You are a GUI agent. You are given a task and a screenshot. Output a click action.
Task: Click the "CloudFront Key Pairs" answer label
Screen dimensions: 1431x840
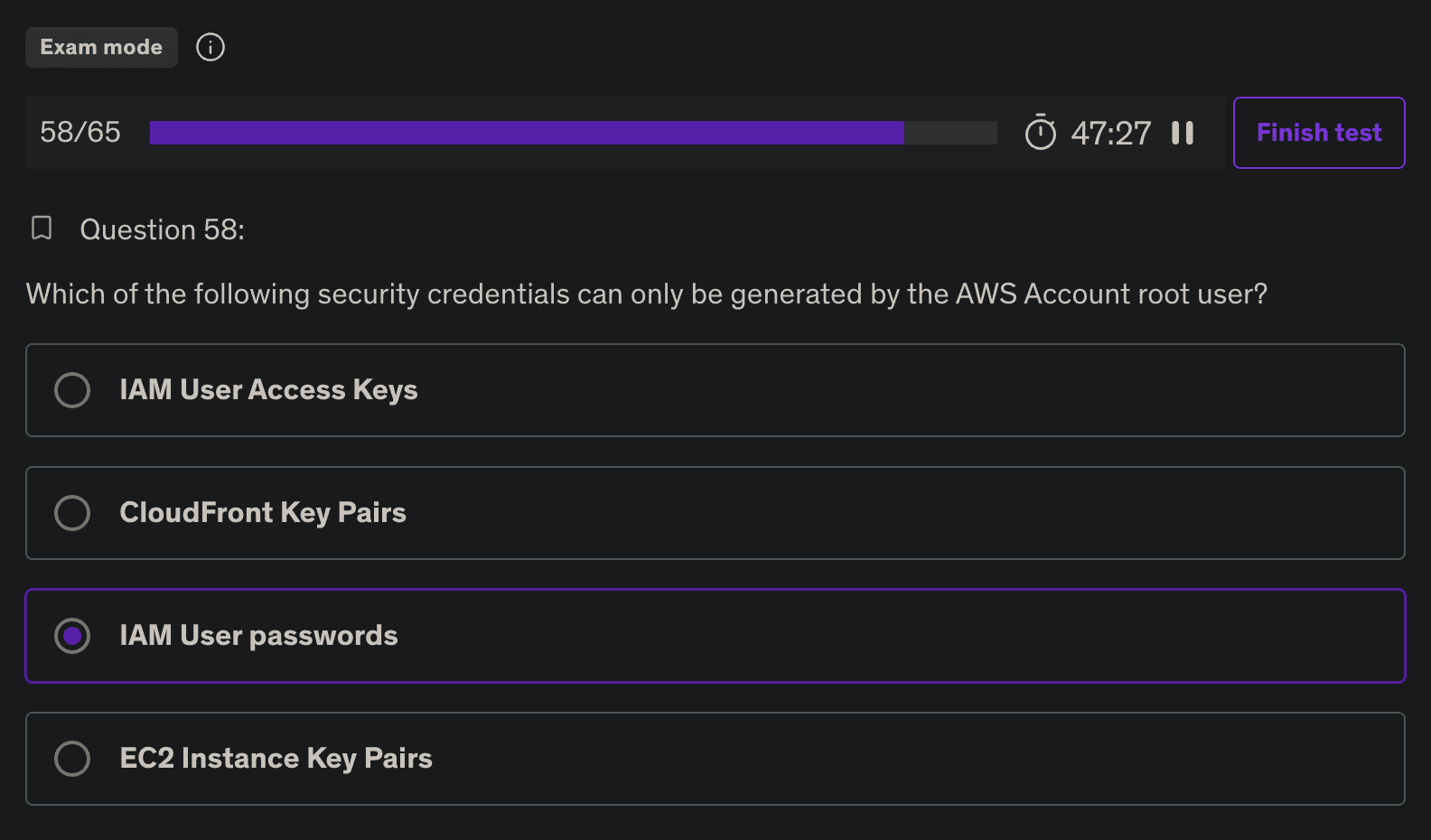click(x=263, y=513)
